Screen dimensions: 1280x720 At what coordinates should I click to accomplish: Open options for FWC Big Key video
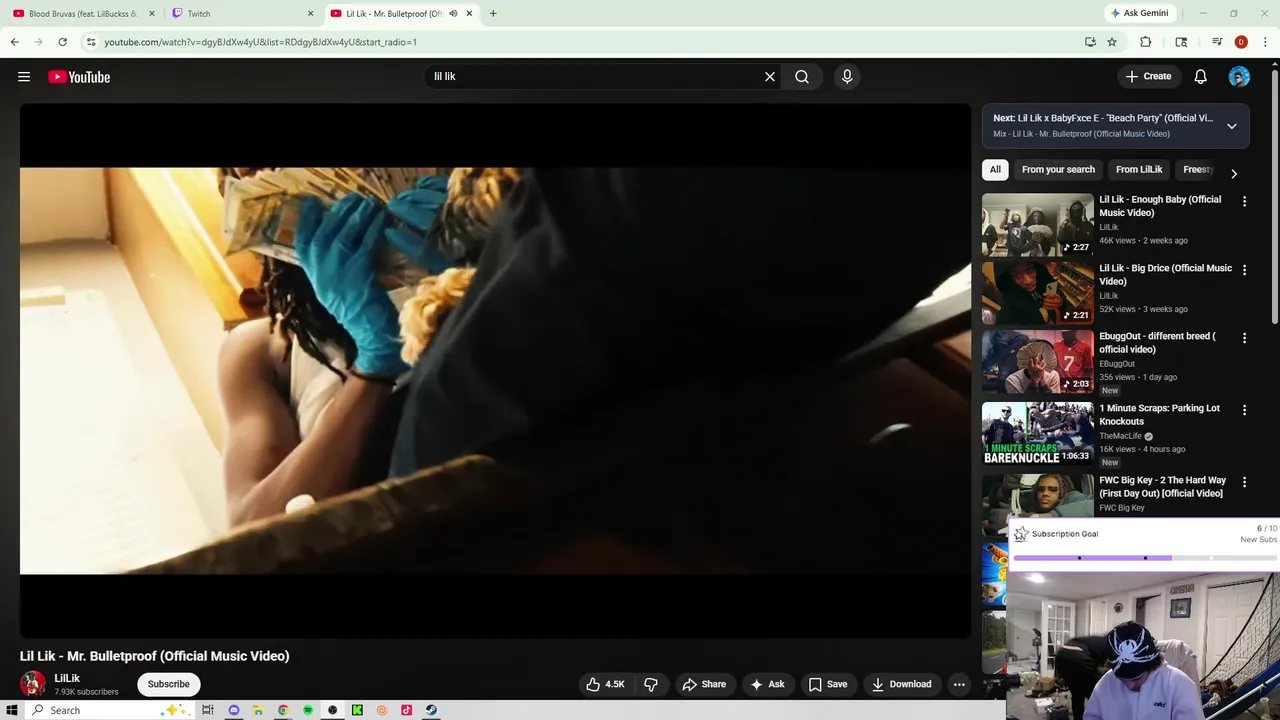point(1244,482)
